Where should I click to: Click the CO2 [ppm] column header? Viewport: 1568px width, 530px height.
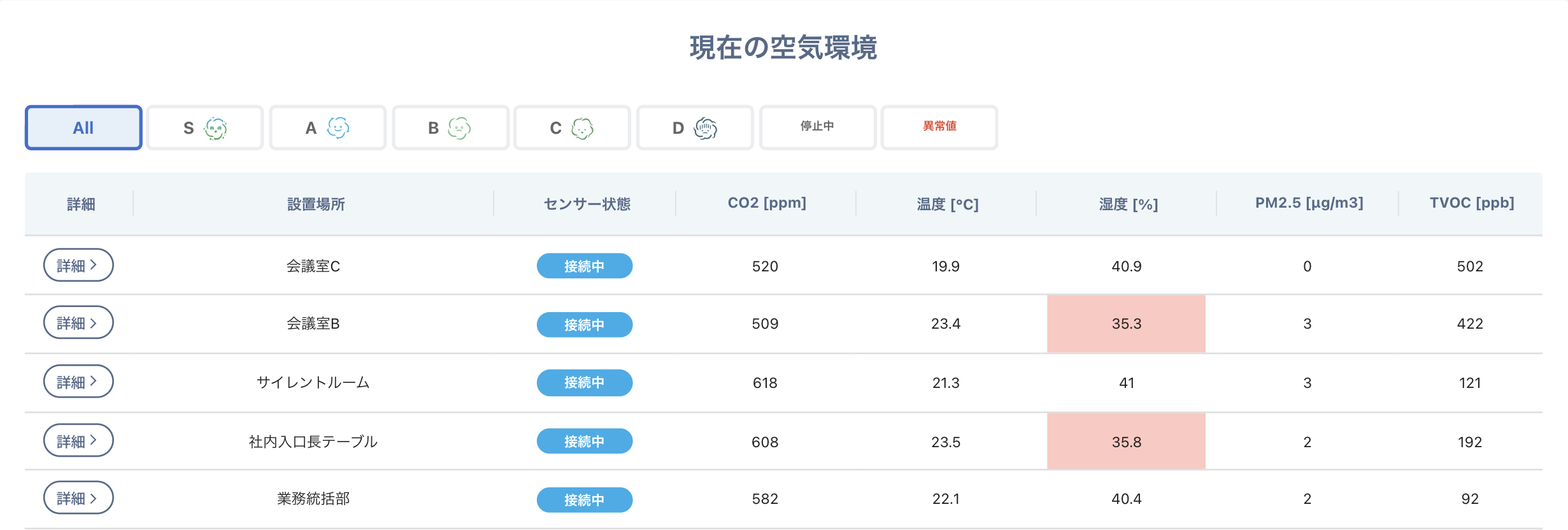tap(767, 203)
